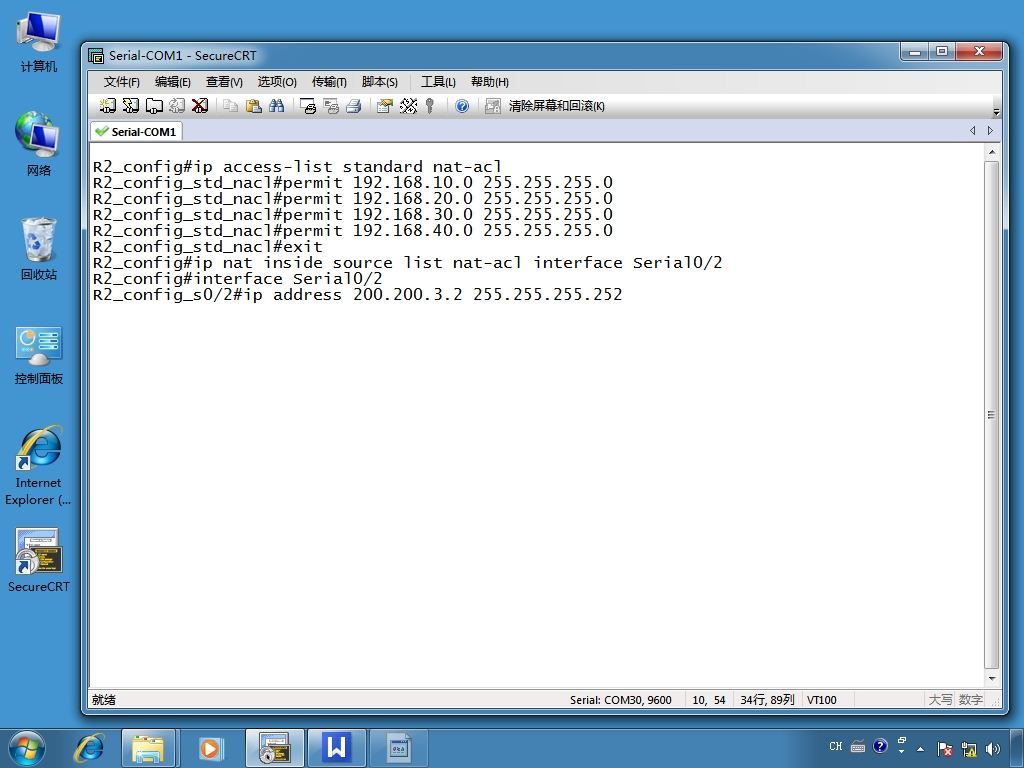Image resolution: width=1024 pixels, height=768 pixels.
Task: Click the file explorer folder taskbar icon
Action: click(x=148, y=748)
